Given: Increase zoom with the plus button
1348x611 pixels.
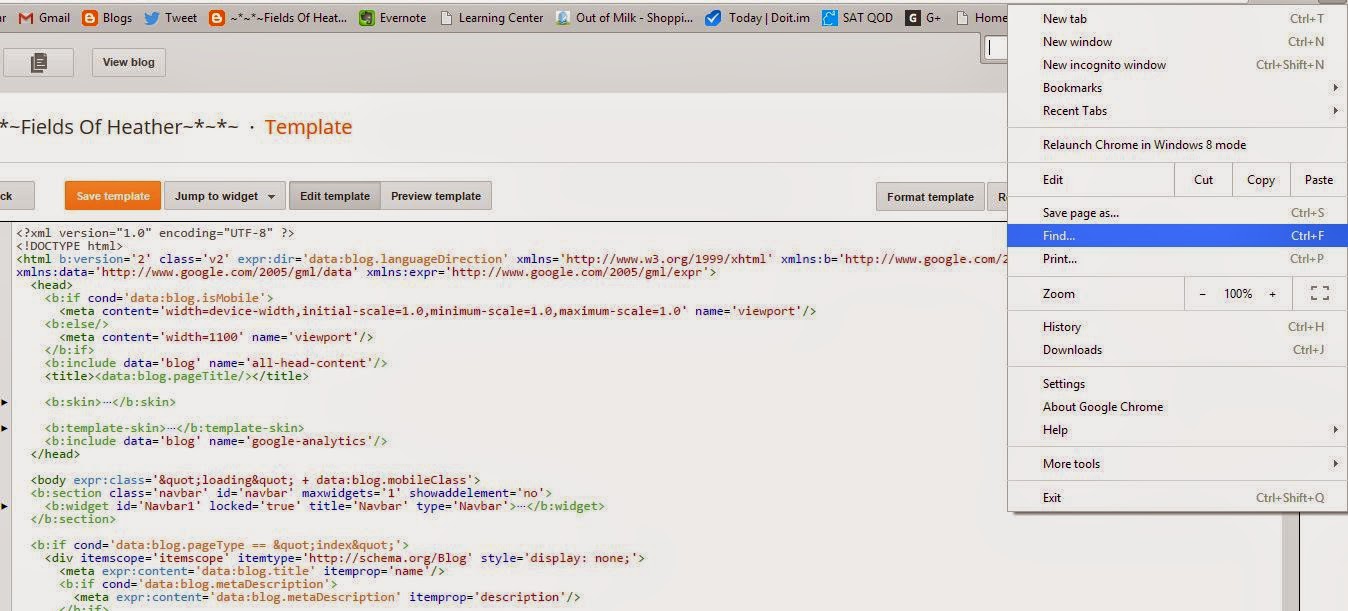Looking at the screenshot, I should coord(1272,294).
